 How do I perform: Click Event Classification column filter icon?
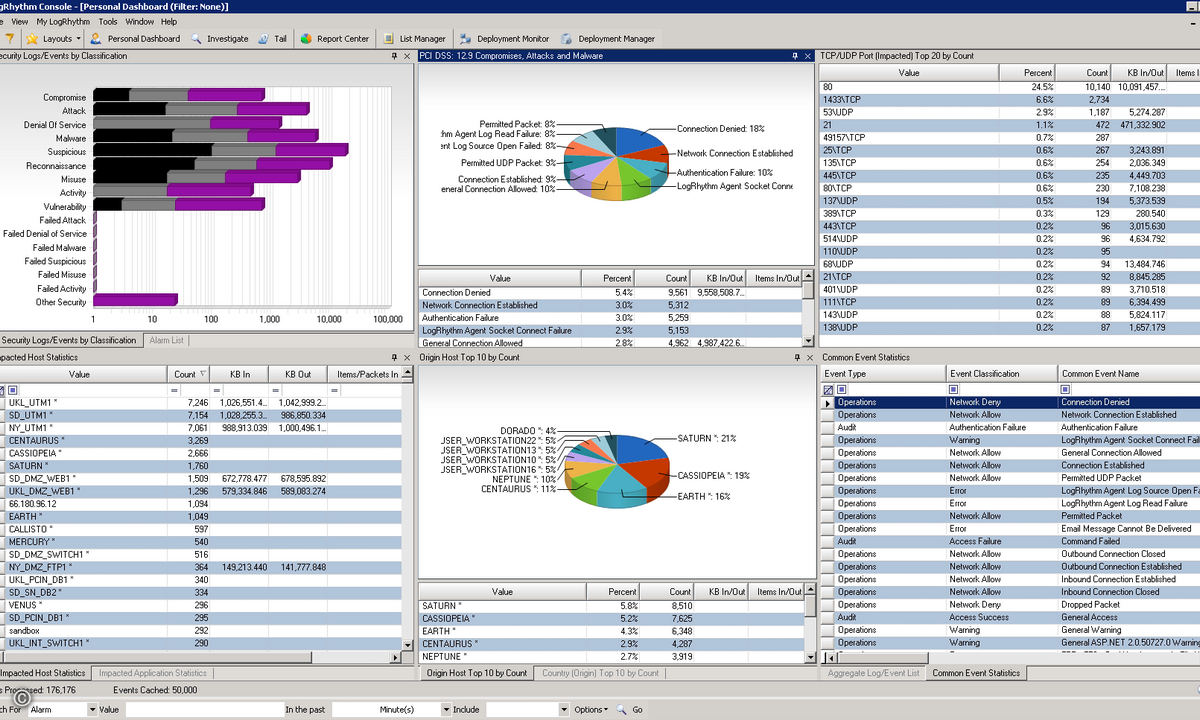953,390
